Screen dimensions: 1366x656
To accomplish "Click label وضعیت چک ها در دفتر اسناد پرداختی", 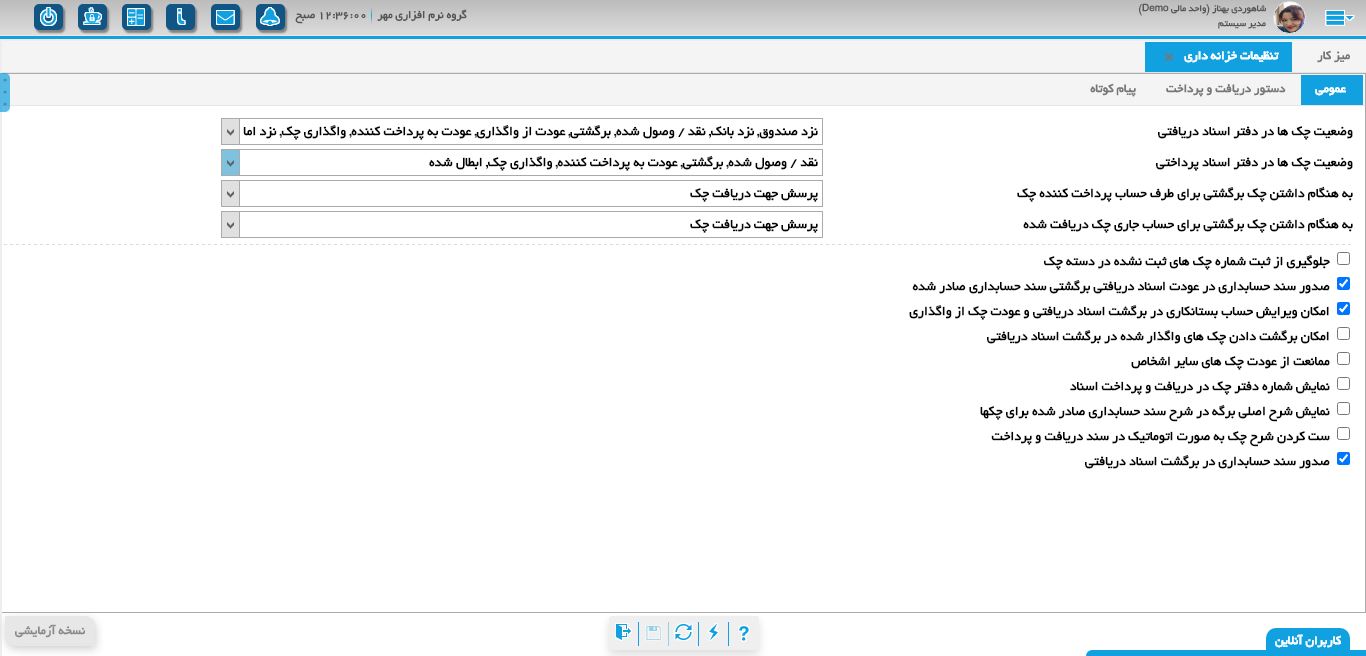I will tap(1255, 163).
